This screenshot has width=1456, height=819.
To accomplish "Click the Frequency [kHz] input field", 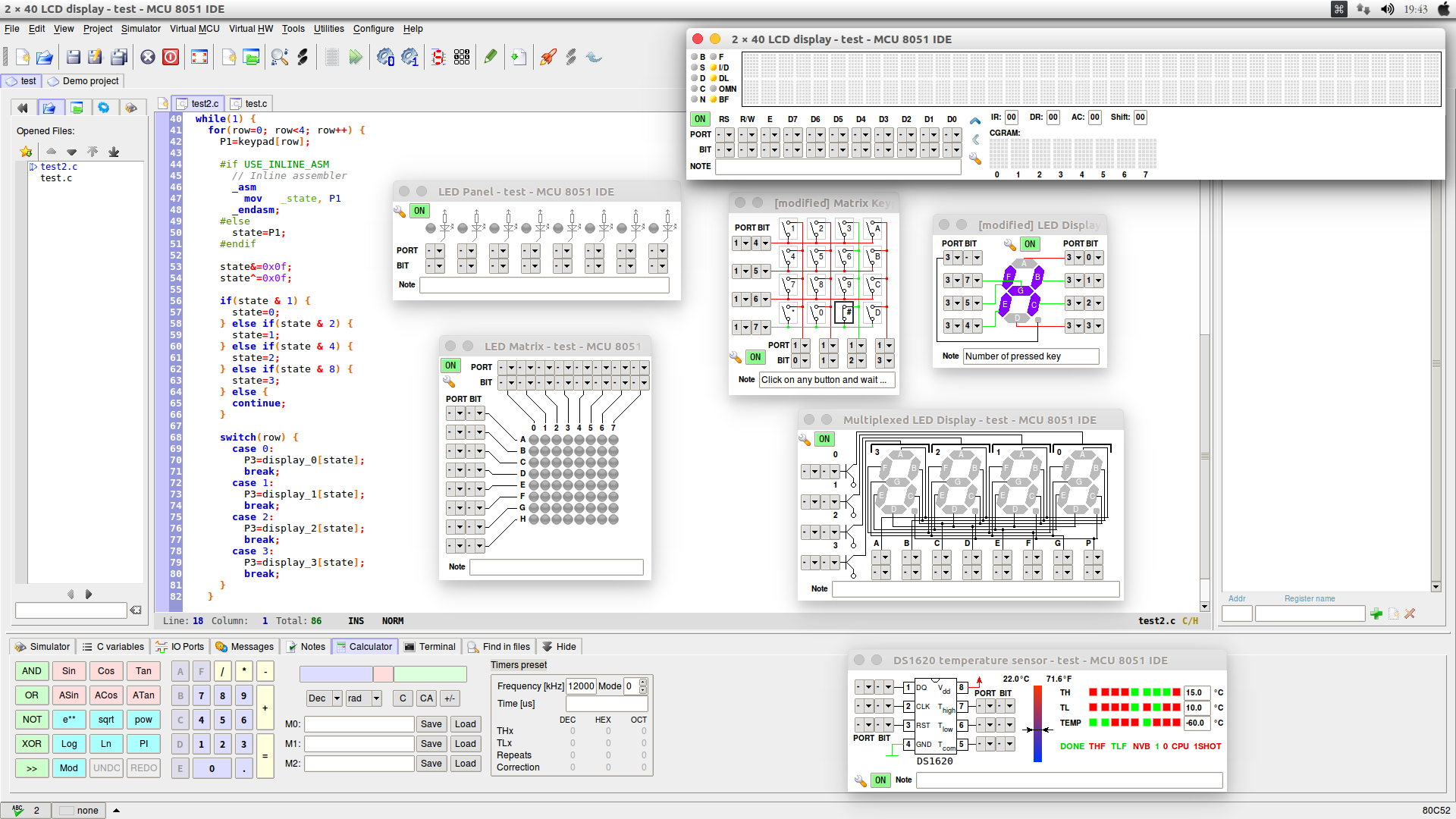I will [x=581, y=686].
